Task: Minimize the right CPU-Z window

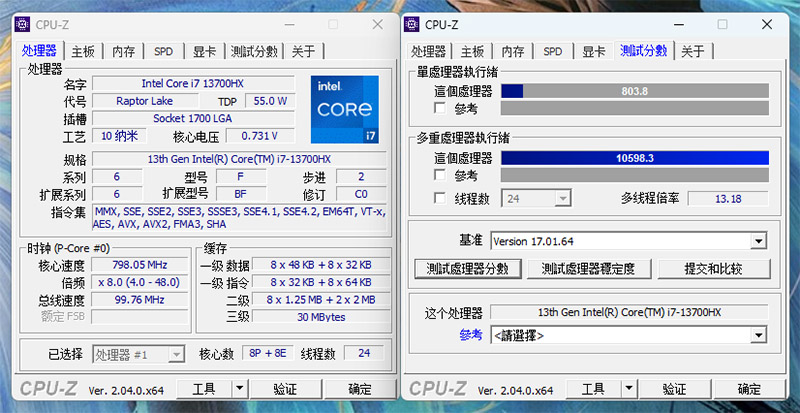Action: [678, 25]
